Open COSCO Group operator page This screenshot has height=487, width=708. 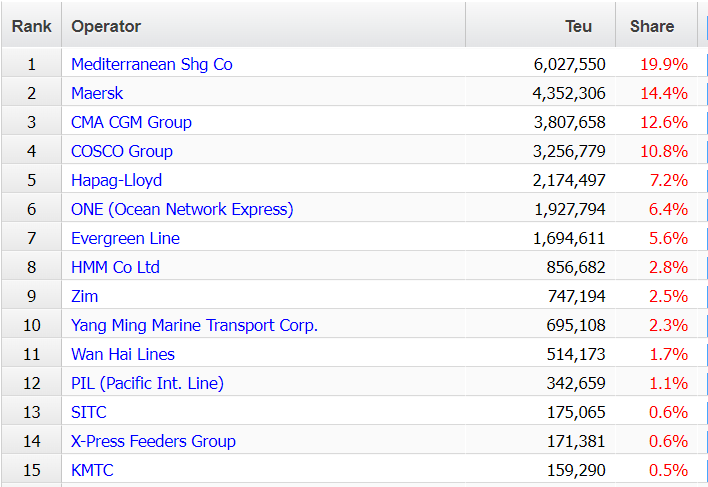pos(122,151)
